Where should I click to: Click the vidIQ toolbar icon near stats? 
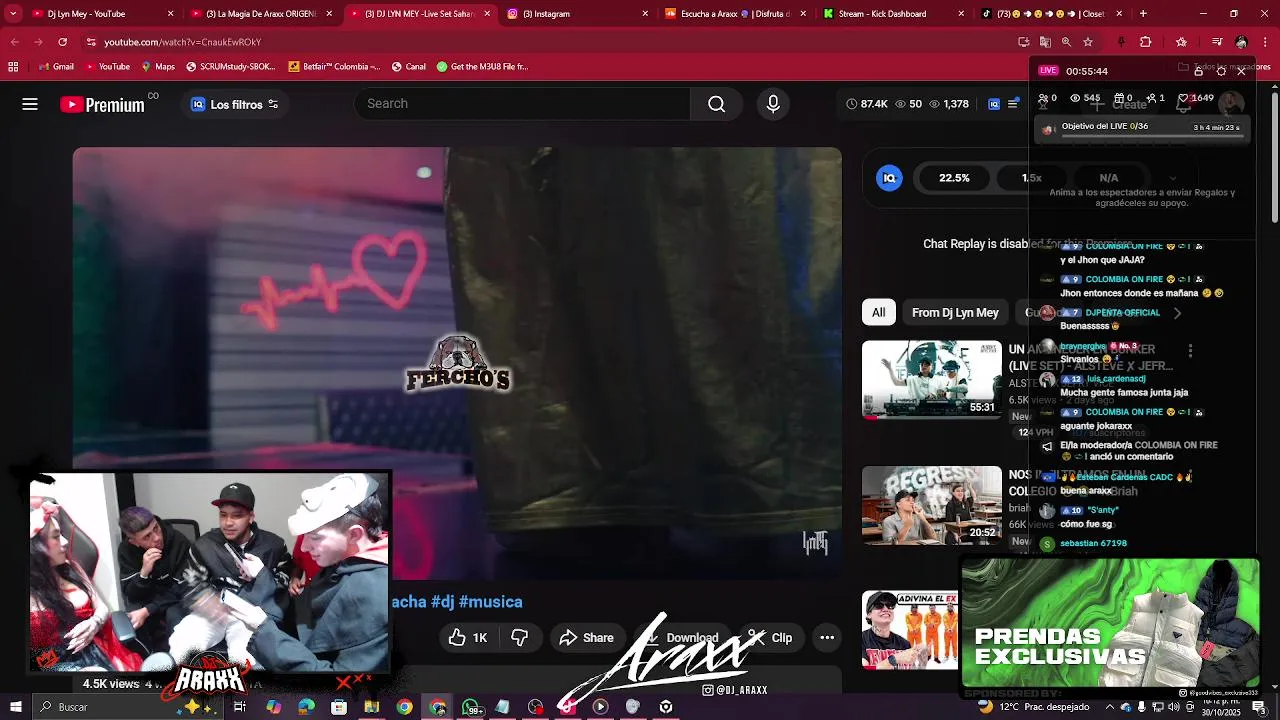[994, 104]
